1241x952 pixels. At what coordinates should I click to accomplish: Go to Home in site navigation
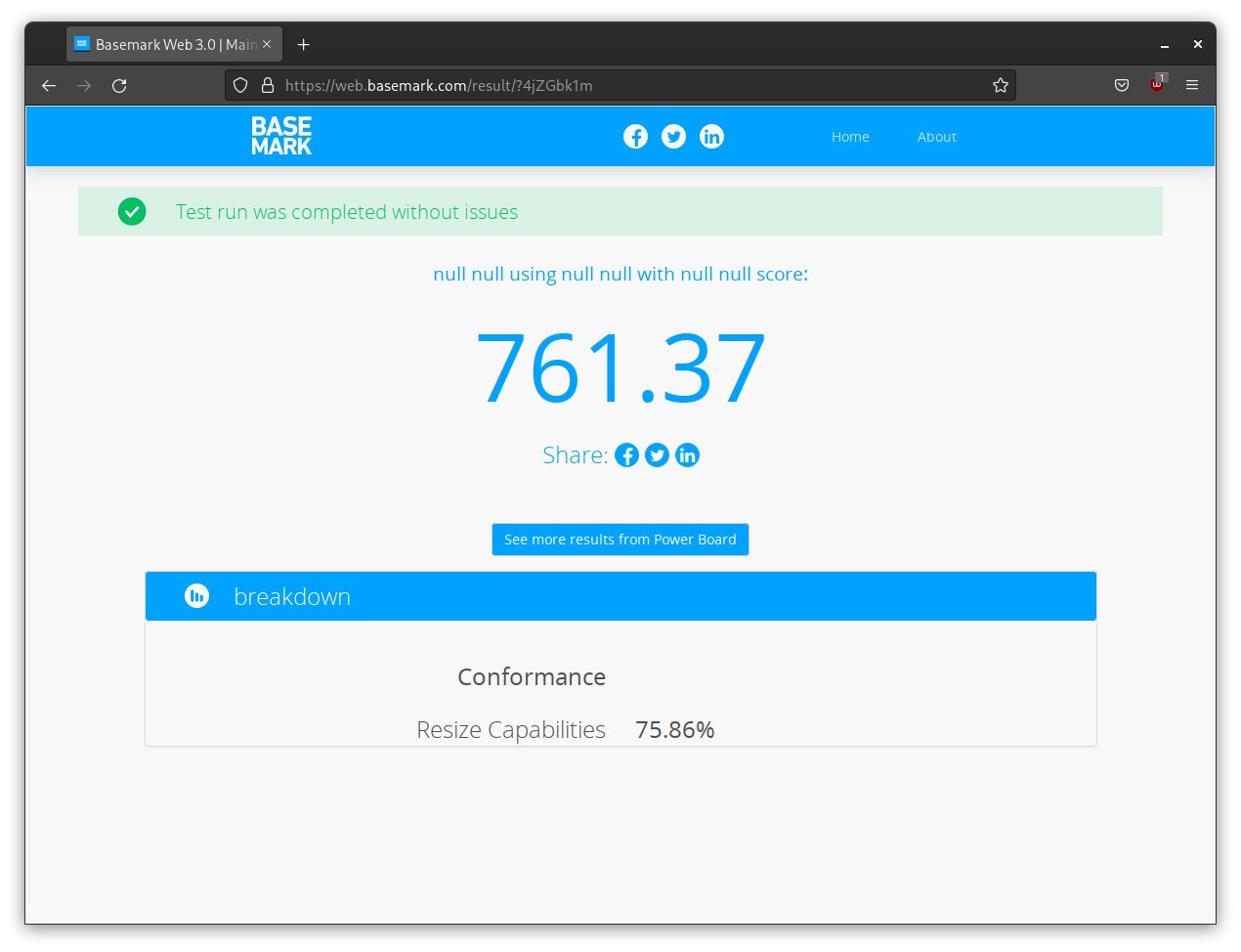(850, 137)
